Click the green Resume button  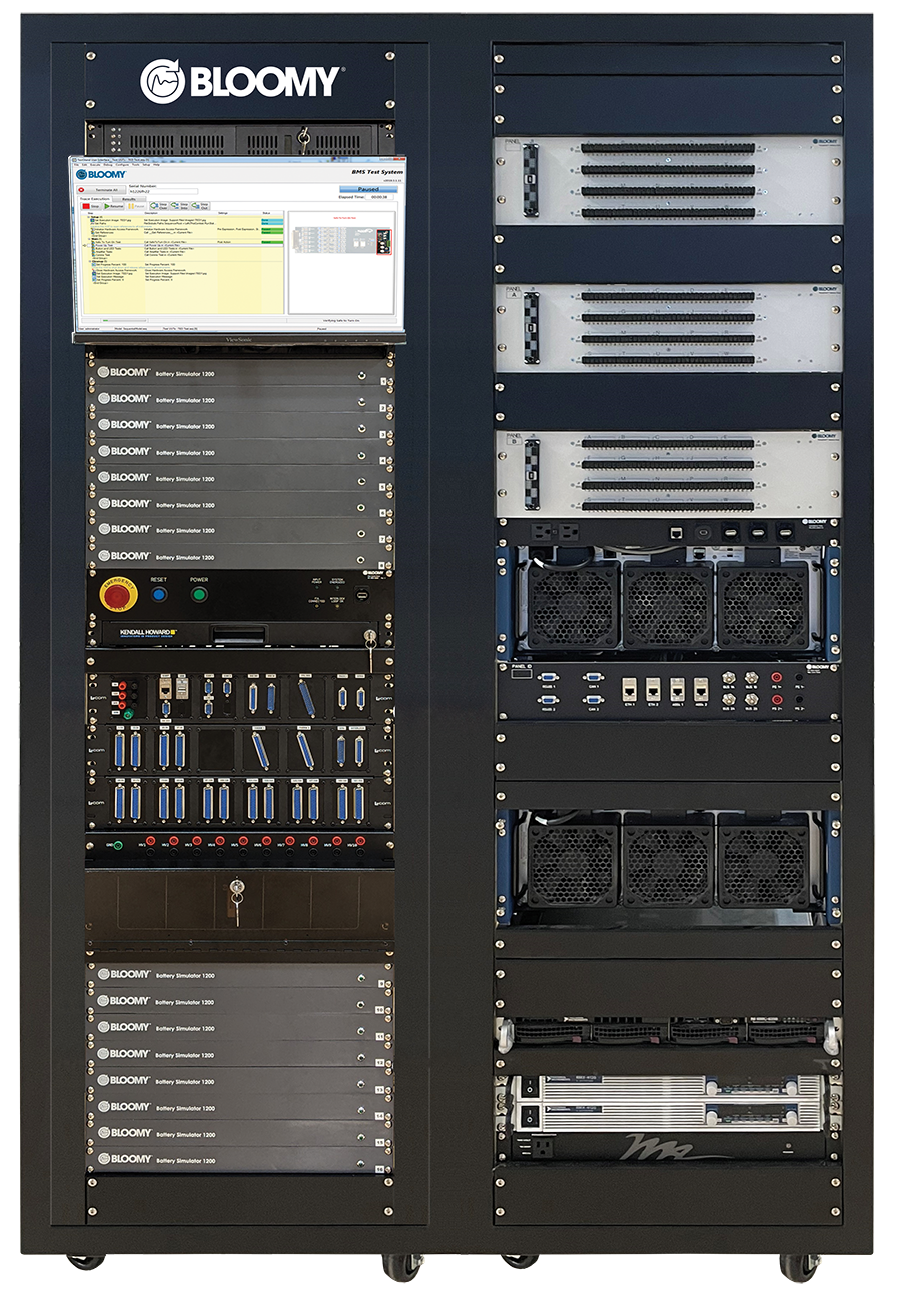click(114, 206)
